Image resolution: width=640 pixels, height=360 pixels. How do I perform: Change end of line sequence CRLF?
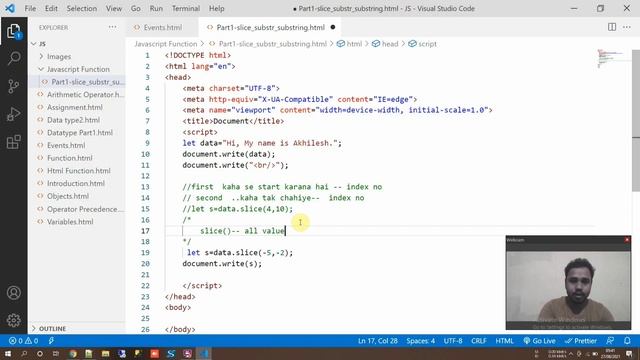pos(479,341)
